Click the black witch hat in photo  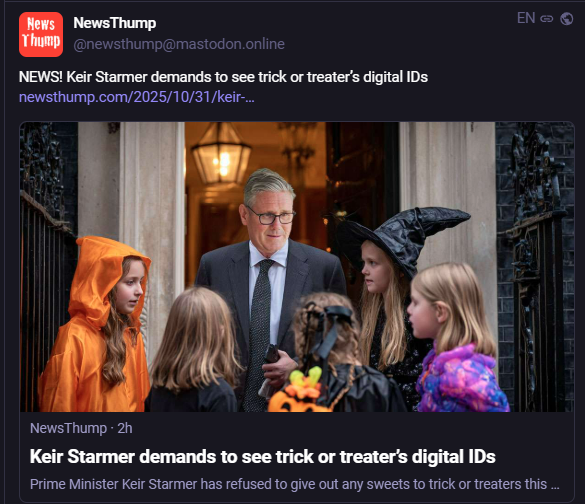click(403, 239)
